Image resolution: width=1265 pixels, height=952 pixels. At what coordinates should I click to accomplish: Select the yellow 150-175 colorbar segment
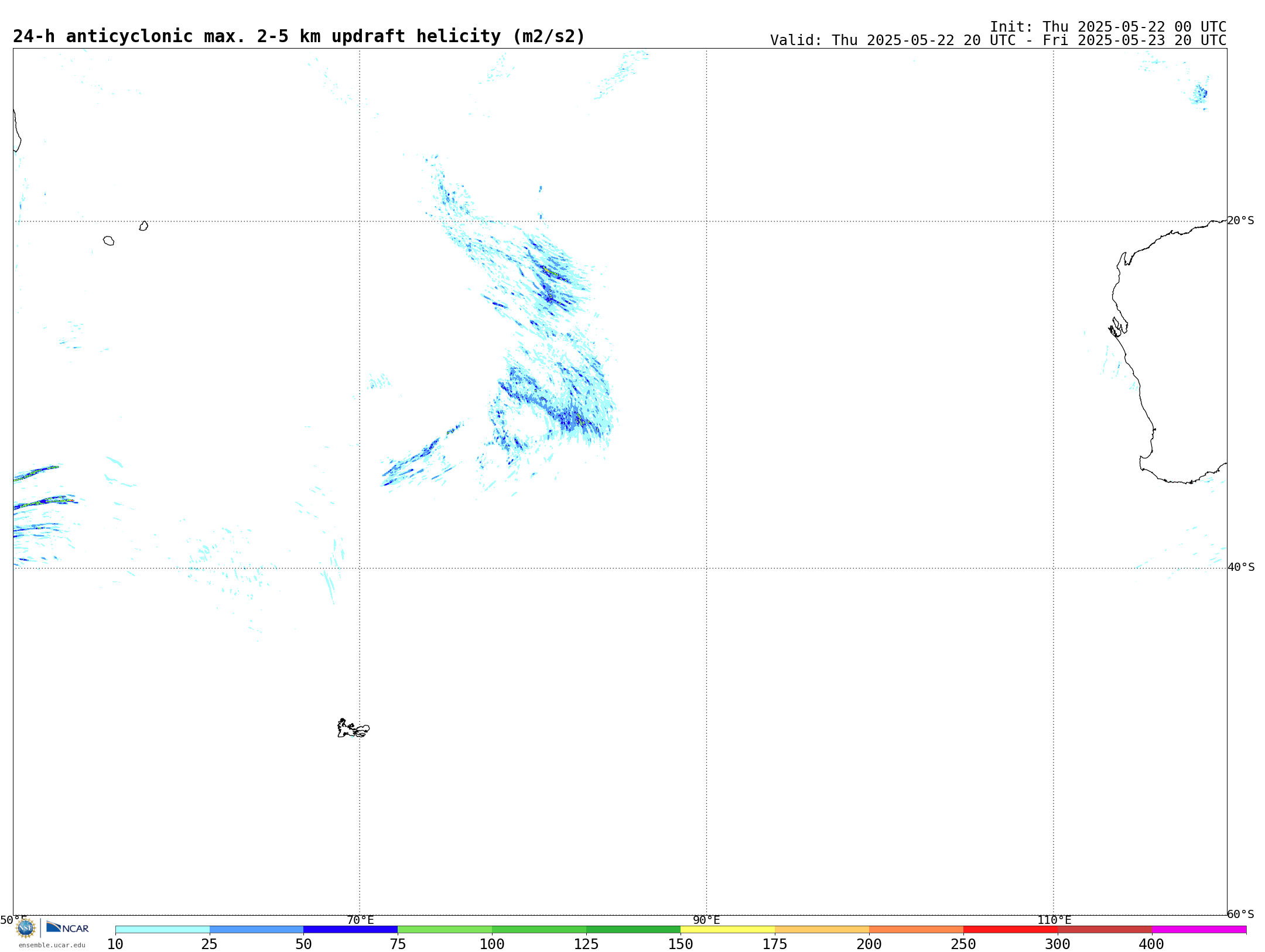pos(728,930)
